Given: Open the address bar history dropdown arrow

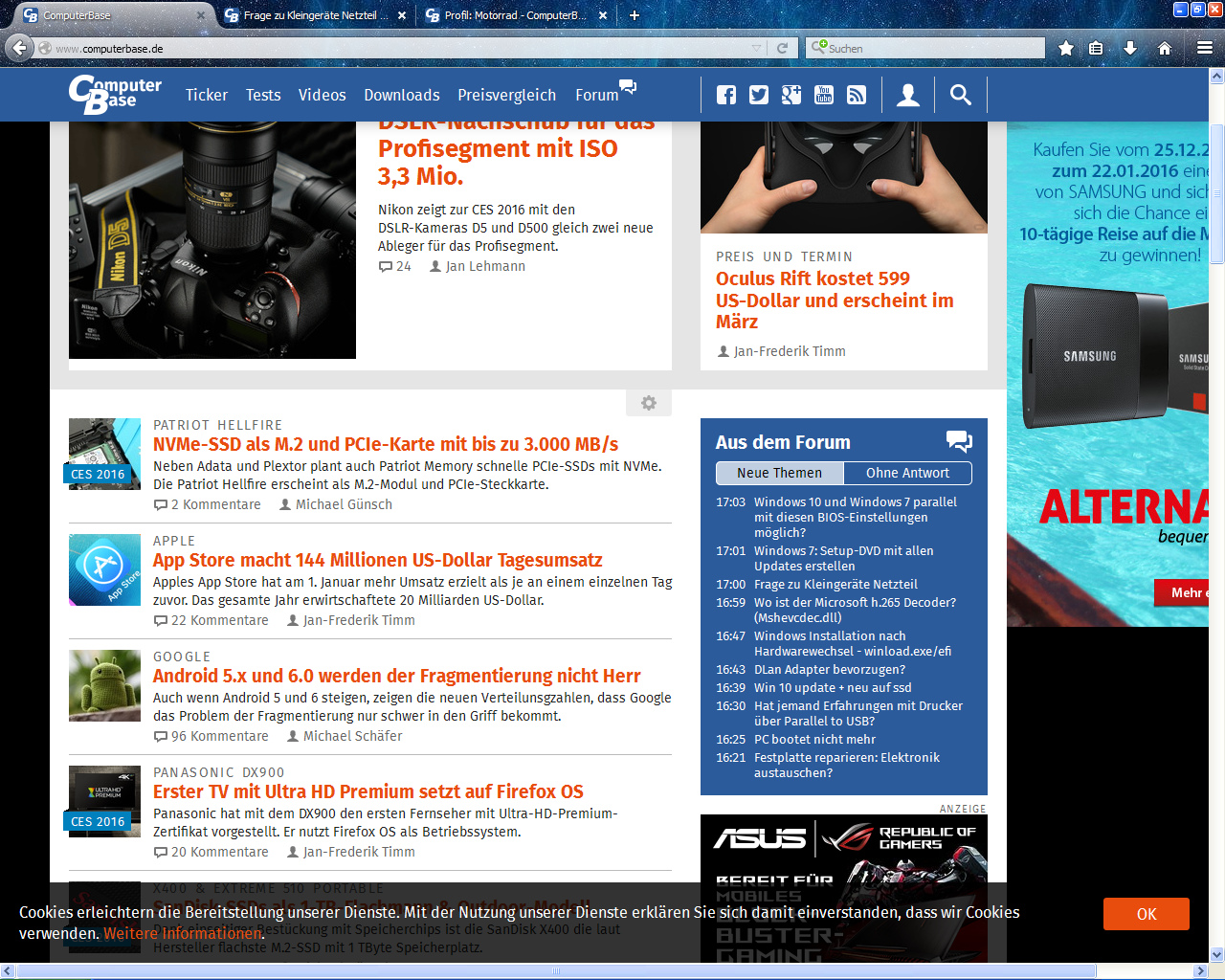Looking at the screenshot, I should point(757,48).
